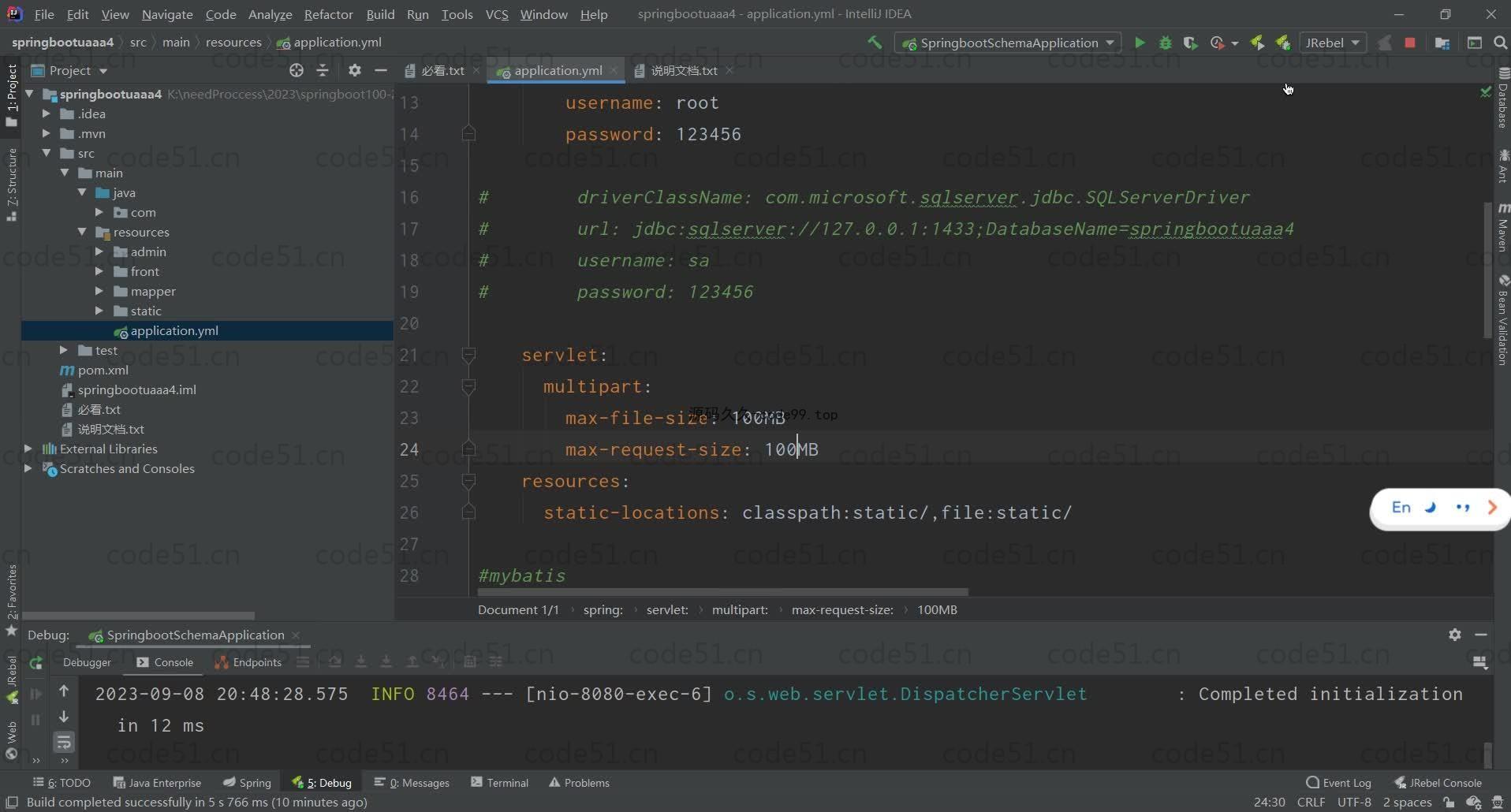The image size is (1511, 812).
Task: Open Project panel gear settings
Action: (355, 70)
